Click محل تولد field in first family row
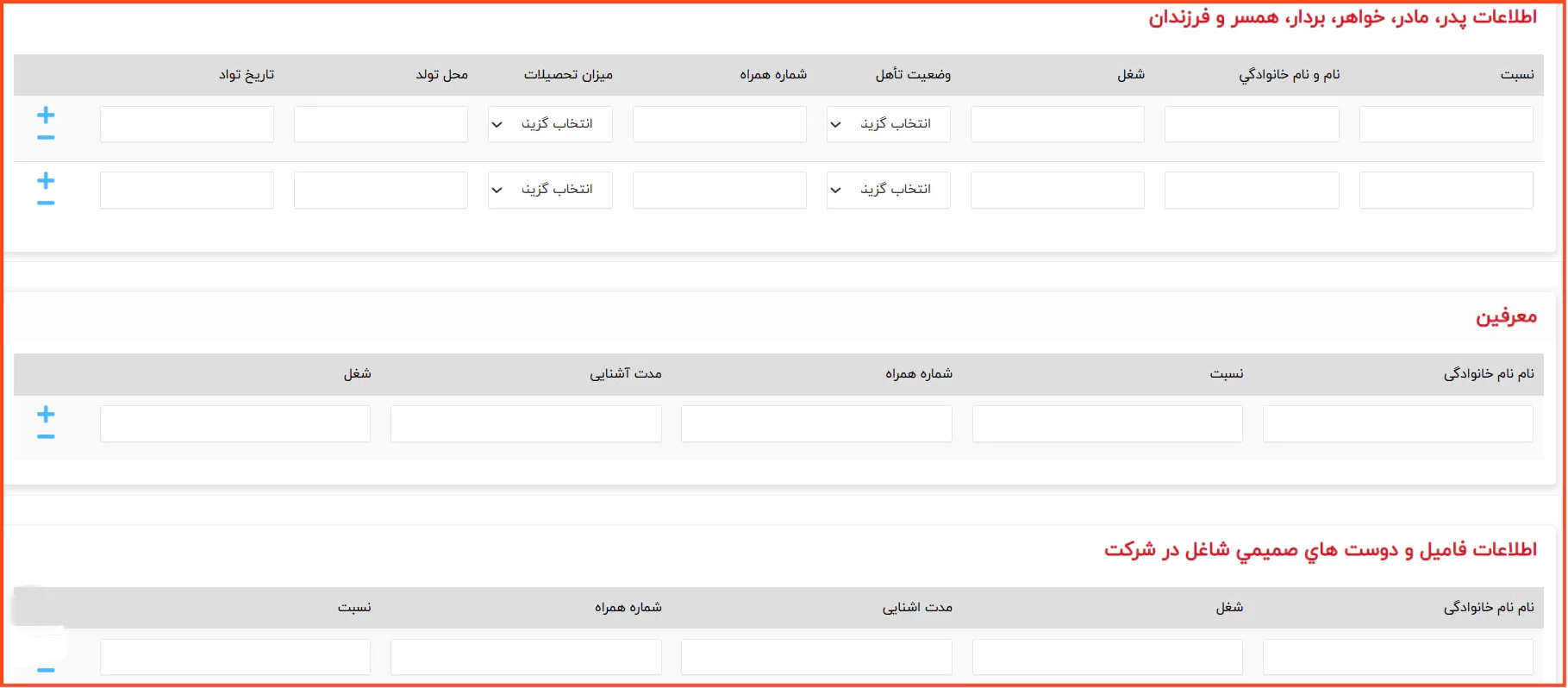The image size is (1568, 688). 380,124
